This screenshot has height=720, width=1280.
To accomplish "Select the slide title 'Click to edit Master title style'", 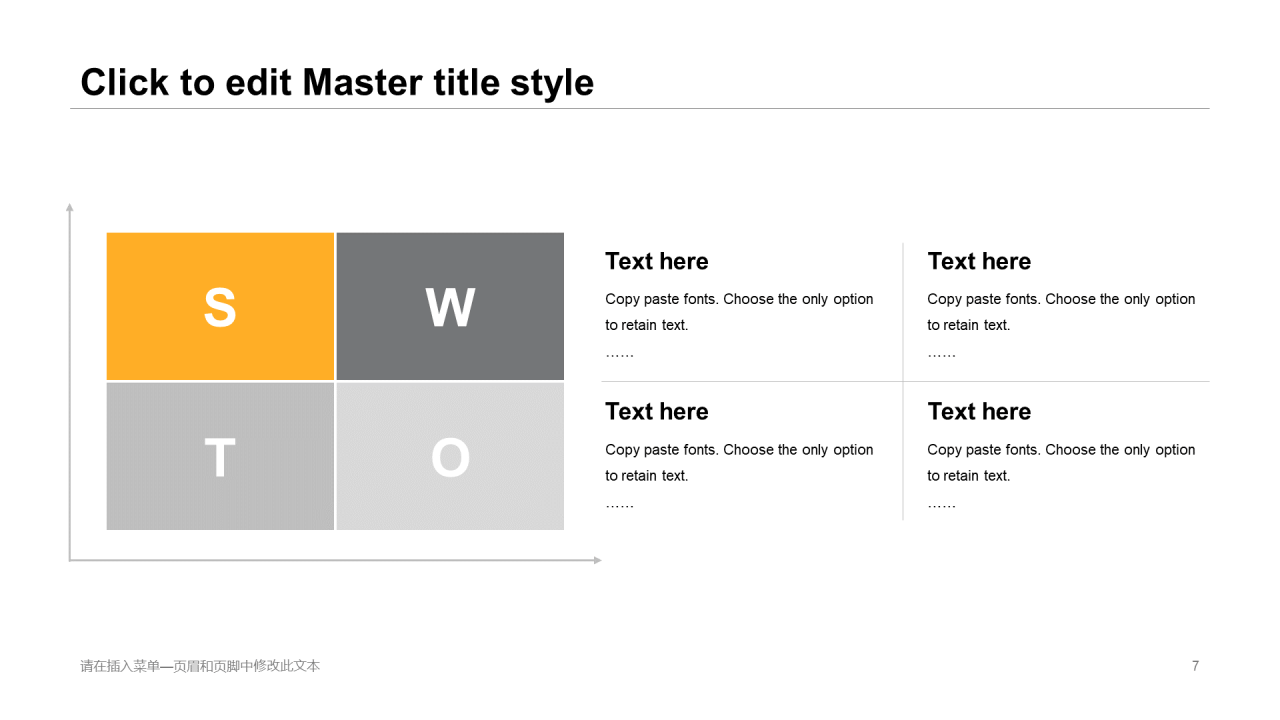I will (337, 82).
